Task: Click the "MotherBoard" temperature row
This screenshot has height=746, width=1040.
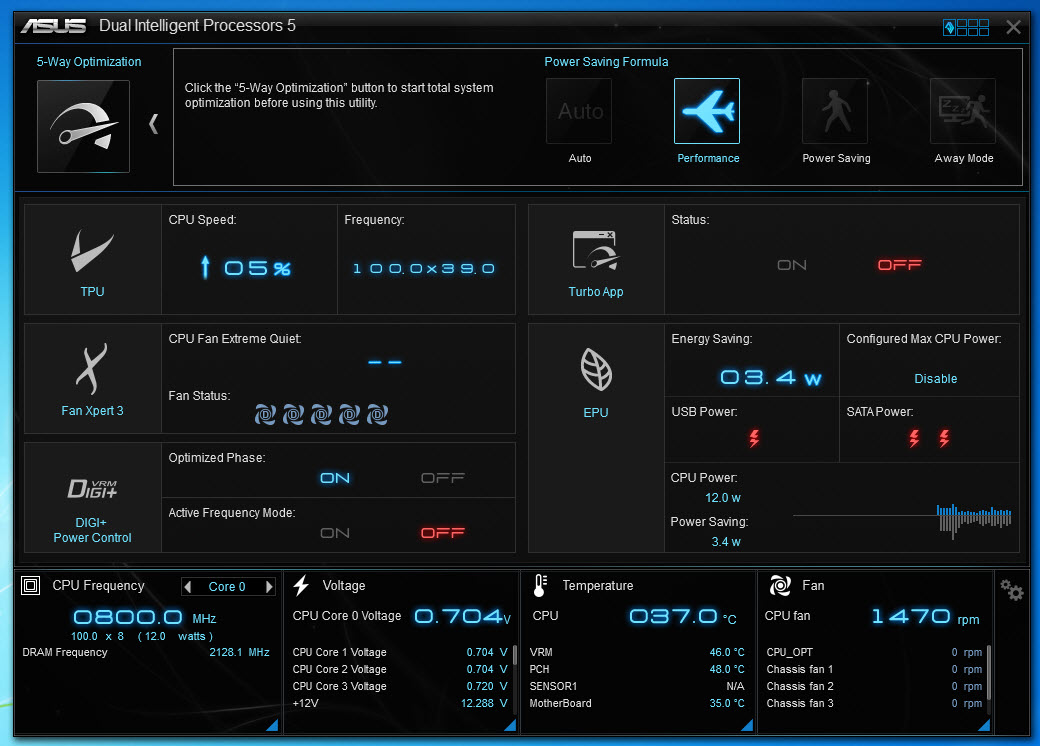Action: (637, 704)
